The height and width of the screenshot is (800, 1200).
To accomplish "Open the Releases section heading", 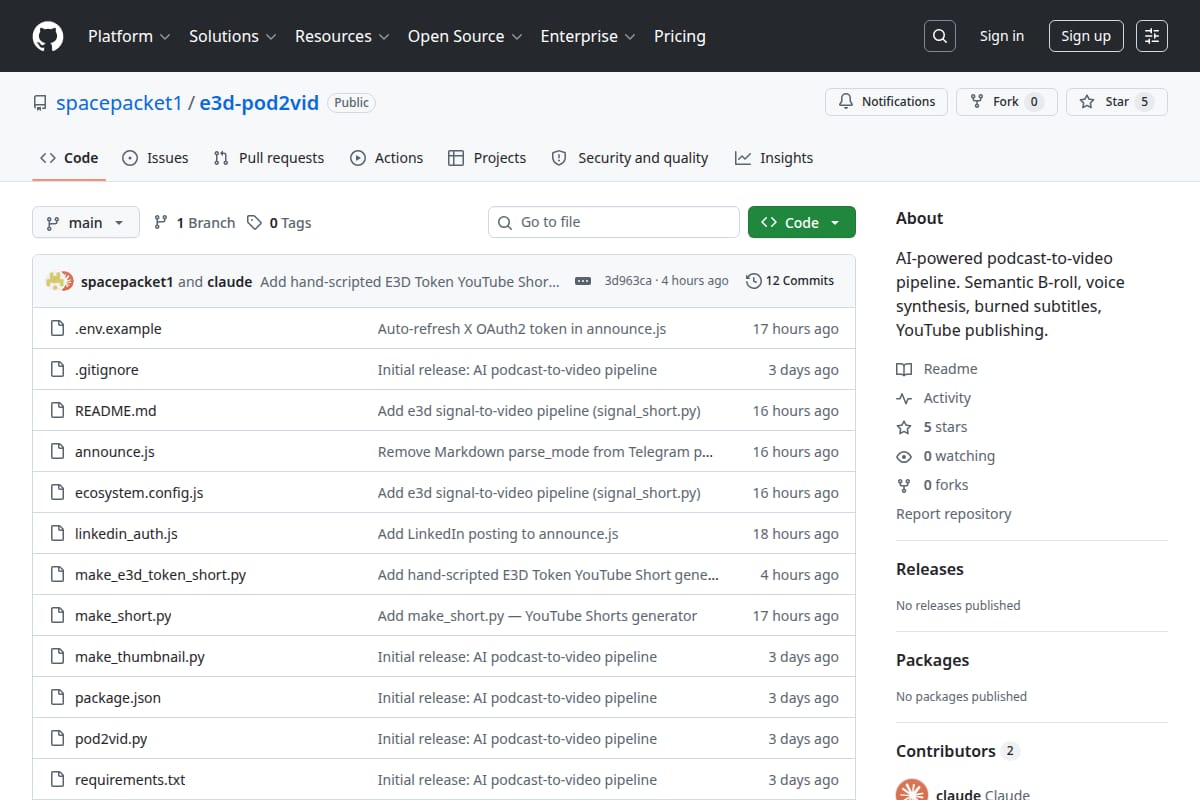I will click(x=930, y=569).
